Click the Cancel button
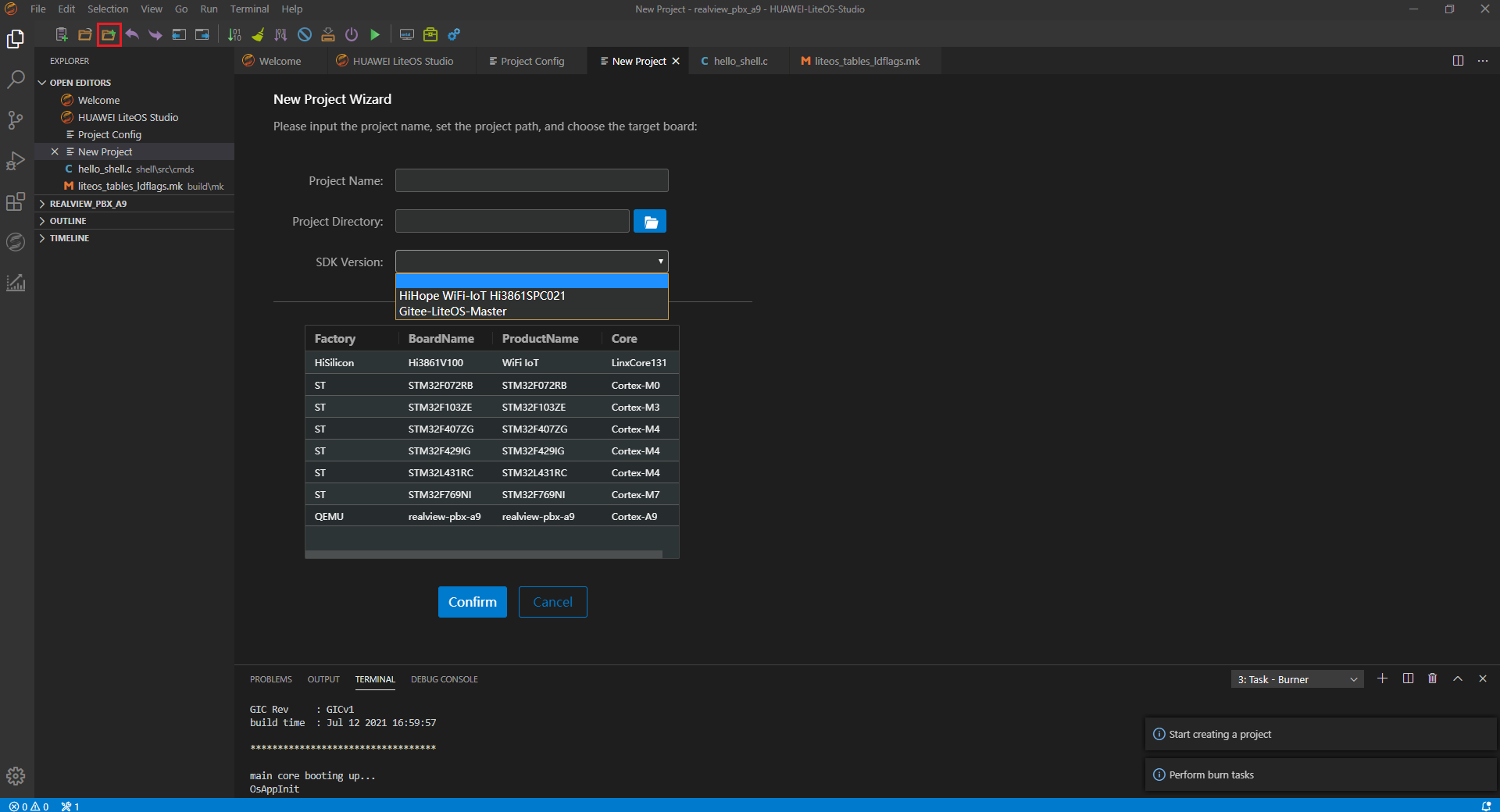The height and width of the screenshot is (812, 1500). (553, 602)
